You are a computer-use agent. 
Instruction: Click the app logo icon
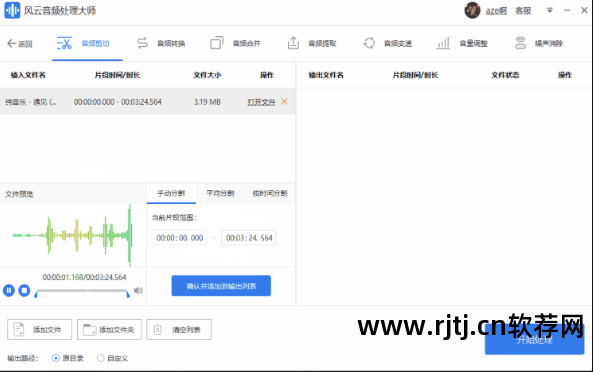click(x=12, y=10)
